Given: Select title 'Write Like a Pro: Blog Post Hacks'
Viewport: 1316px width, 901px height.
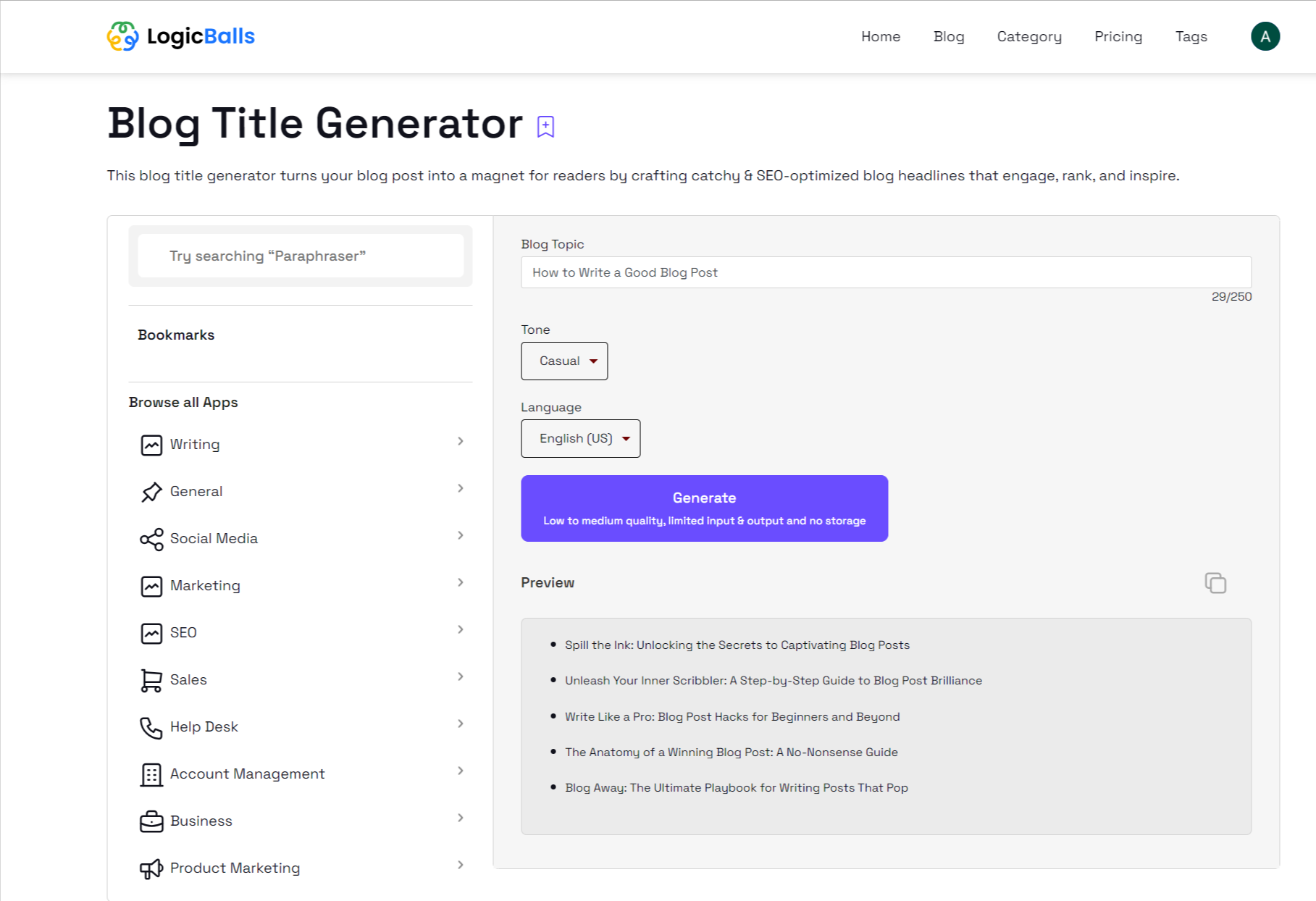Looking at the screenshot, I should (x=732, y=716).
